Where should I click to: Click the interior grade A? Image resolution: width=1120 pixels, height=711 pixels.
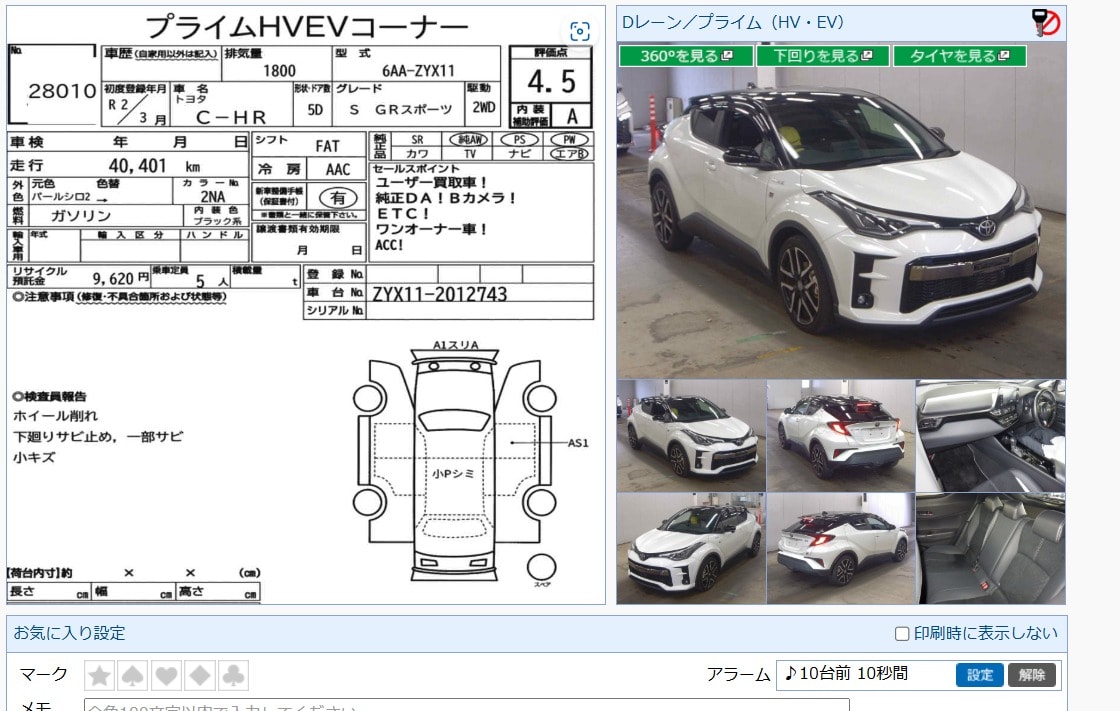(572, 116)
